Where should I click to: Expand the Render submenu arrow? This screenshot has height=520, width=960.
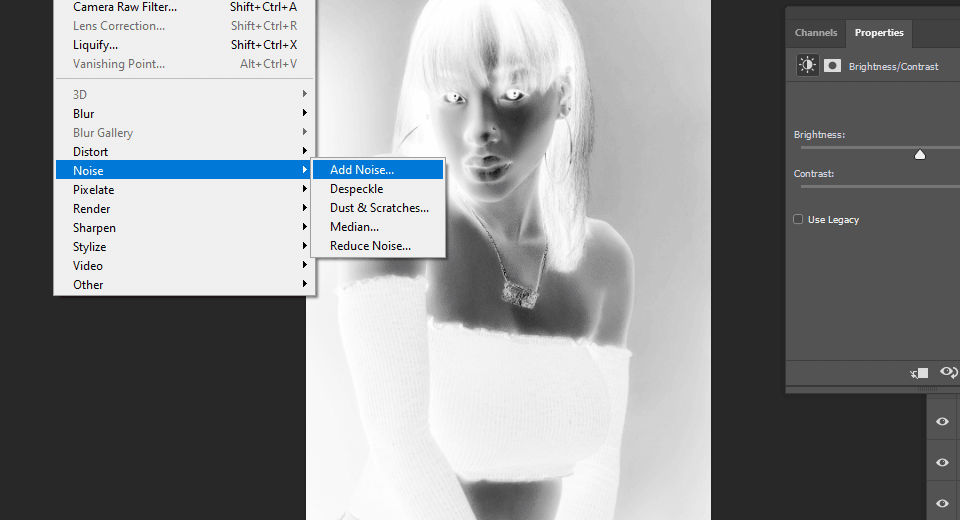point(304,208)
